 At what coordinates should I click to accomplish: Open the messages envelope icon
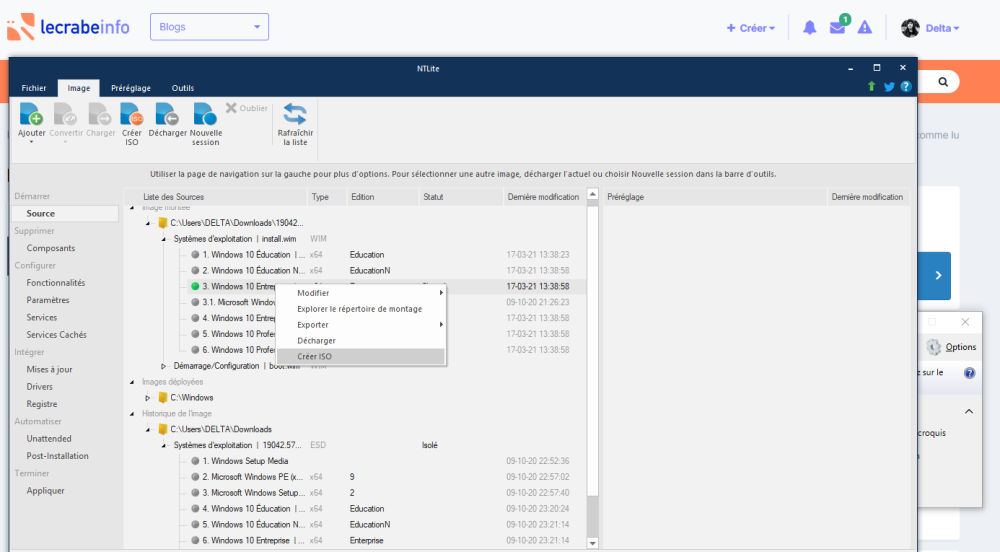[838, 28]
